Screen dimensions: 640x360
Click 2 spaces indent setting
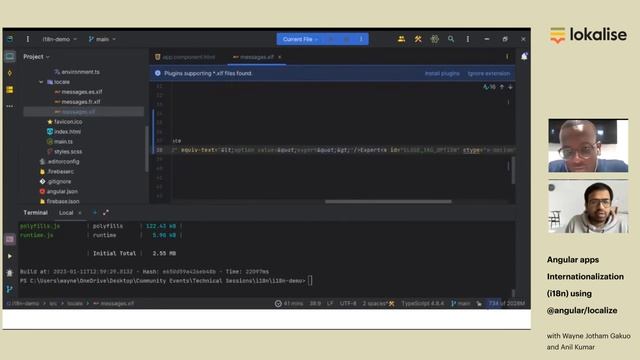(375, 304)
